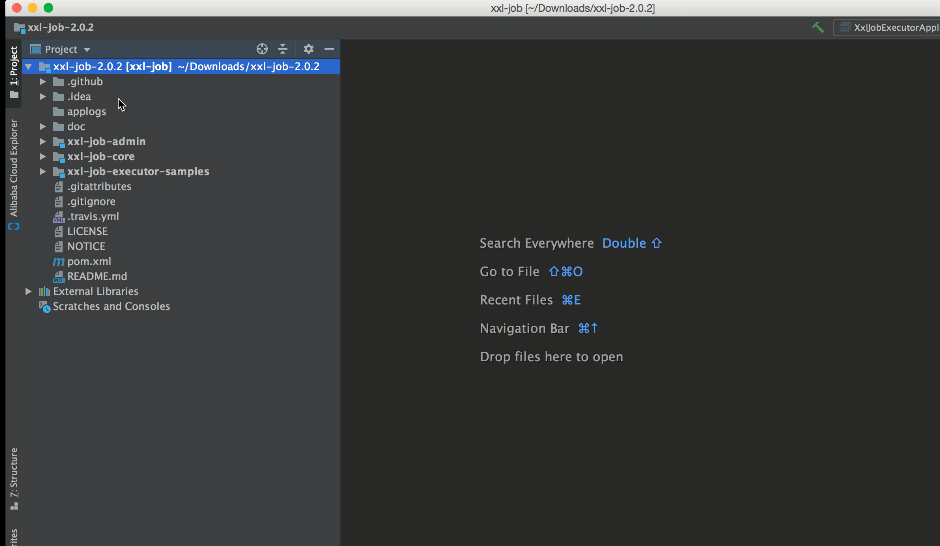Screen dimensions: 940x546
Task: Select the External Libraries label
Action: click(95, 291)
